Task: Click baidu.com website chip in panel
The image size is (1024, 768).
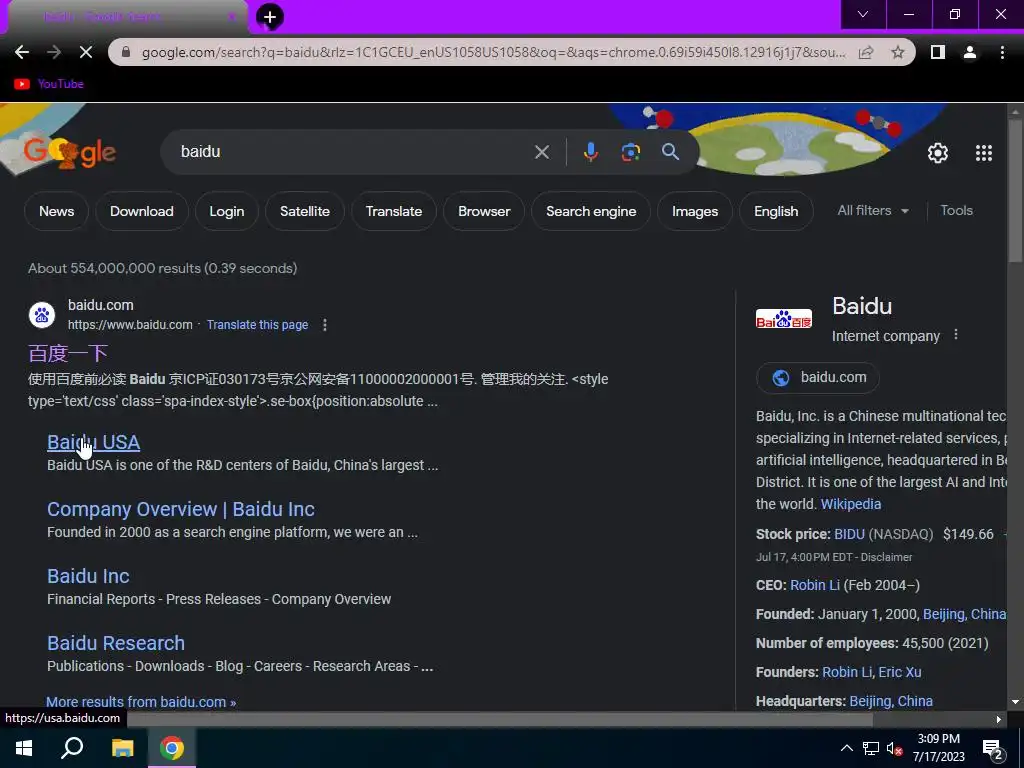Action: [x=818, y=377]
